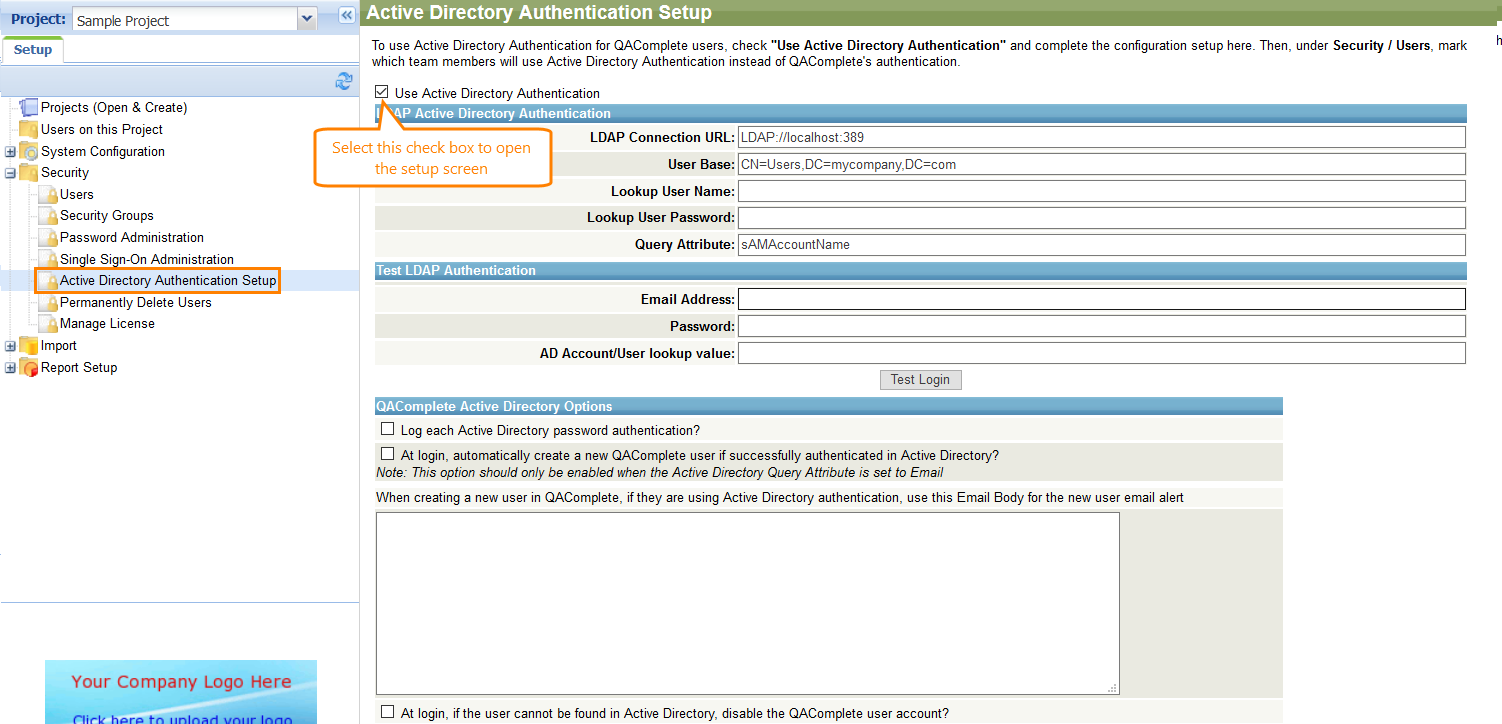This screenshot has height=724, width=1502.
Task: Click the Report Setup folder icon
Action: [29, 368]
